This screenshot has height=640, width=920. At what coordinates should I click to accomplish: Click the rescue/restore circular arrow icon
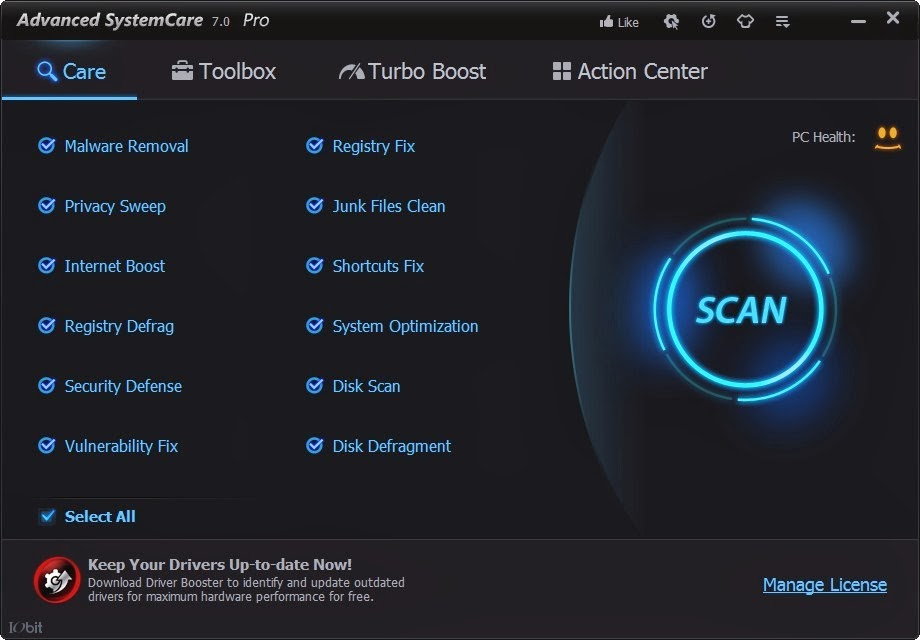tap(709, 22)
